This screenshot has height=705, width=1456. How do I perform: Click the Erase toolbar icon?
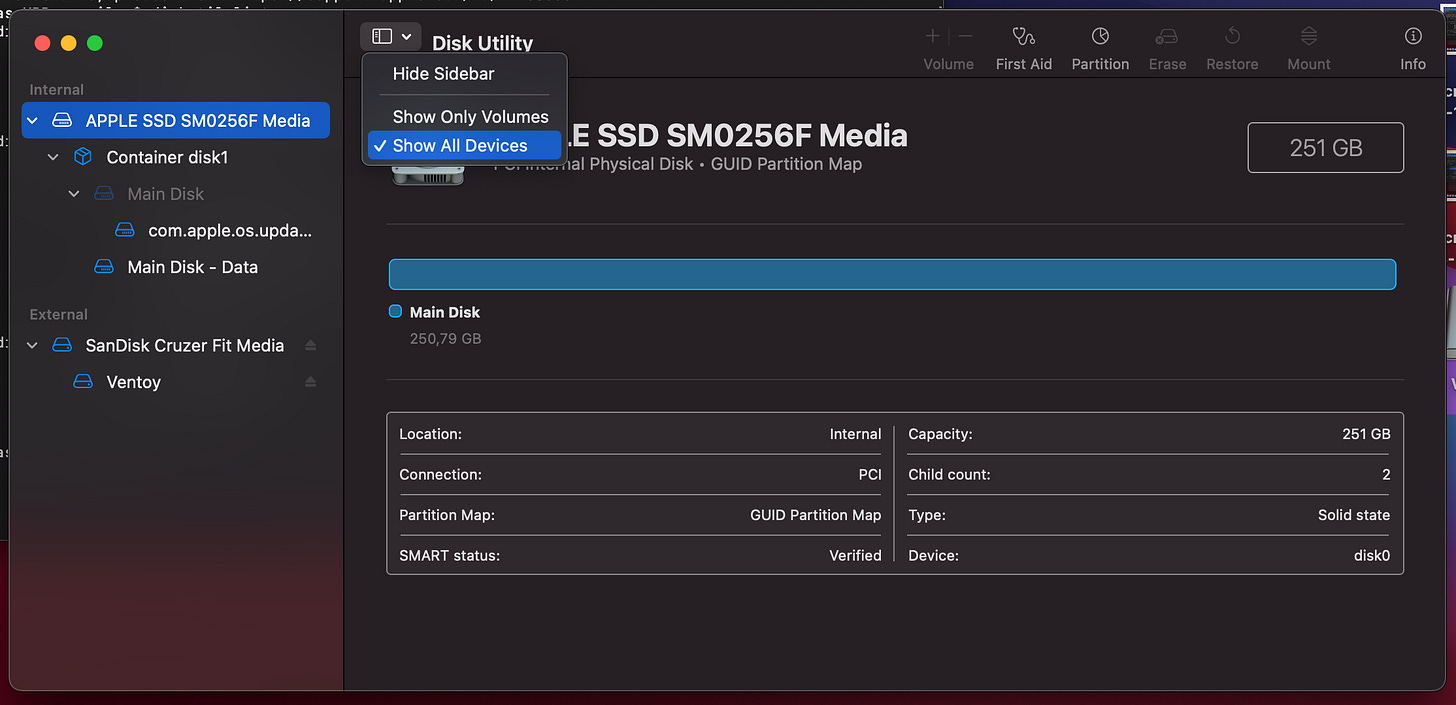[1166, 37]
